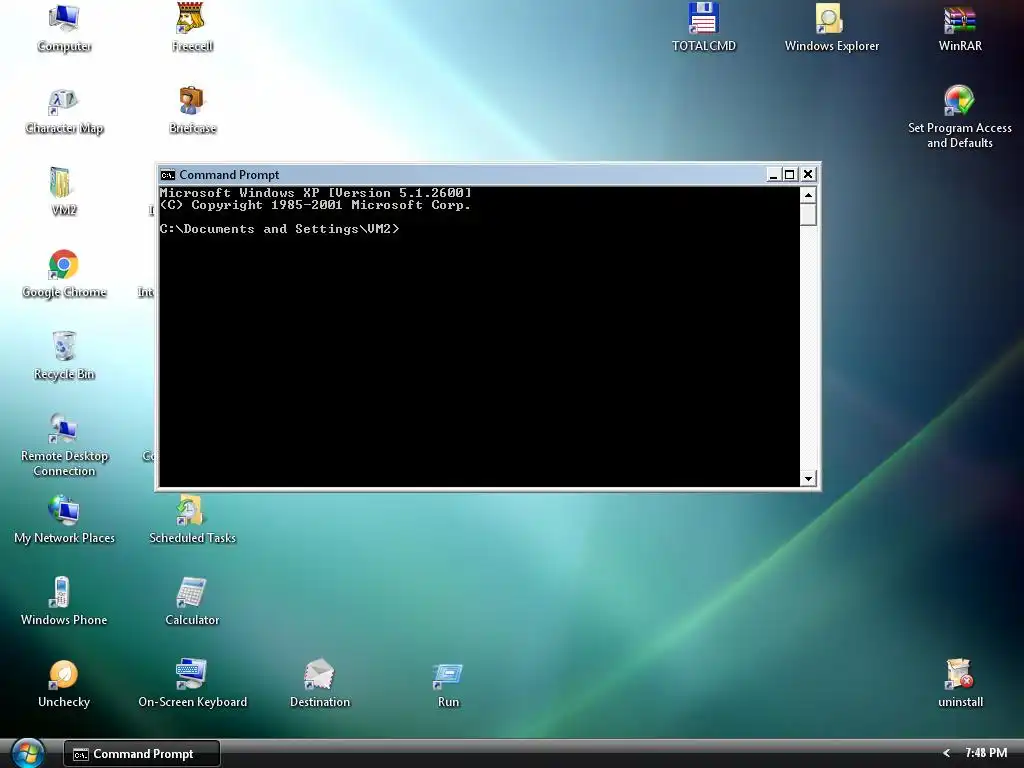Close the Command Prompt window
Viewport: 1024px width, 768px height.
(x=808, y=174)
